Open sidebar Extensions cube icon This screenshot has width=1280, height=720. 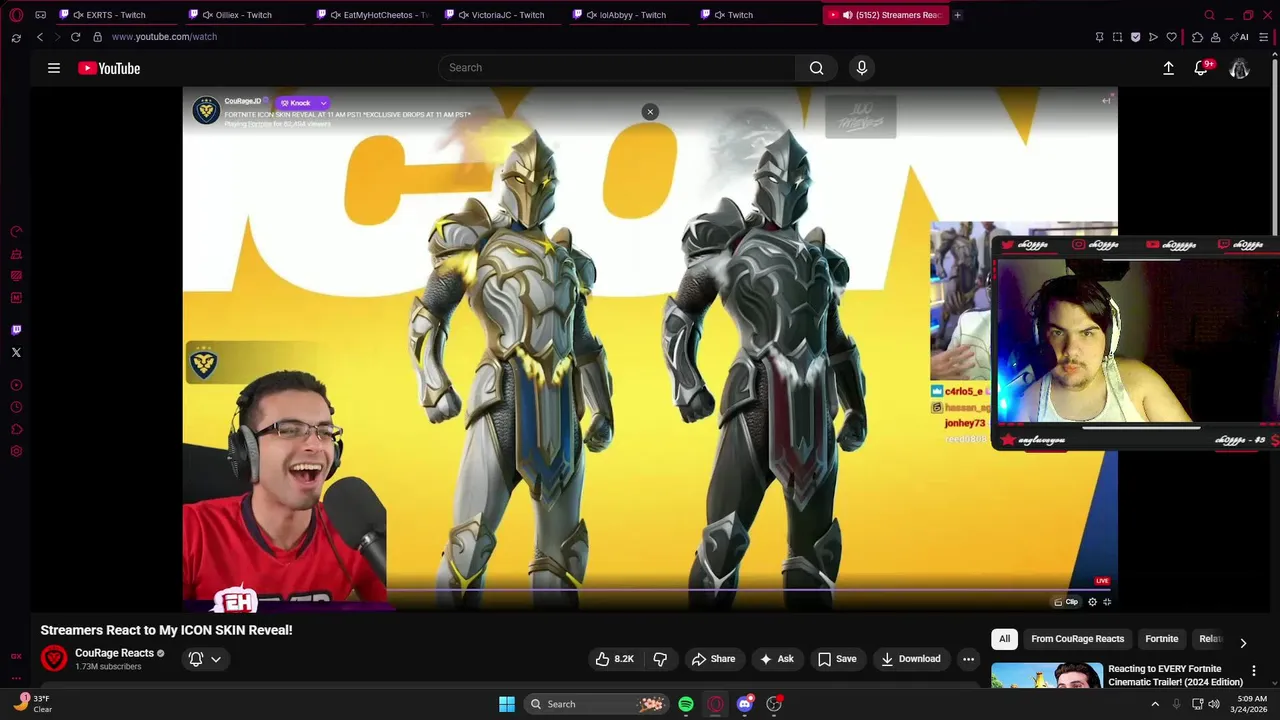16,429
